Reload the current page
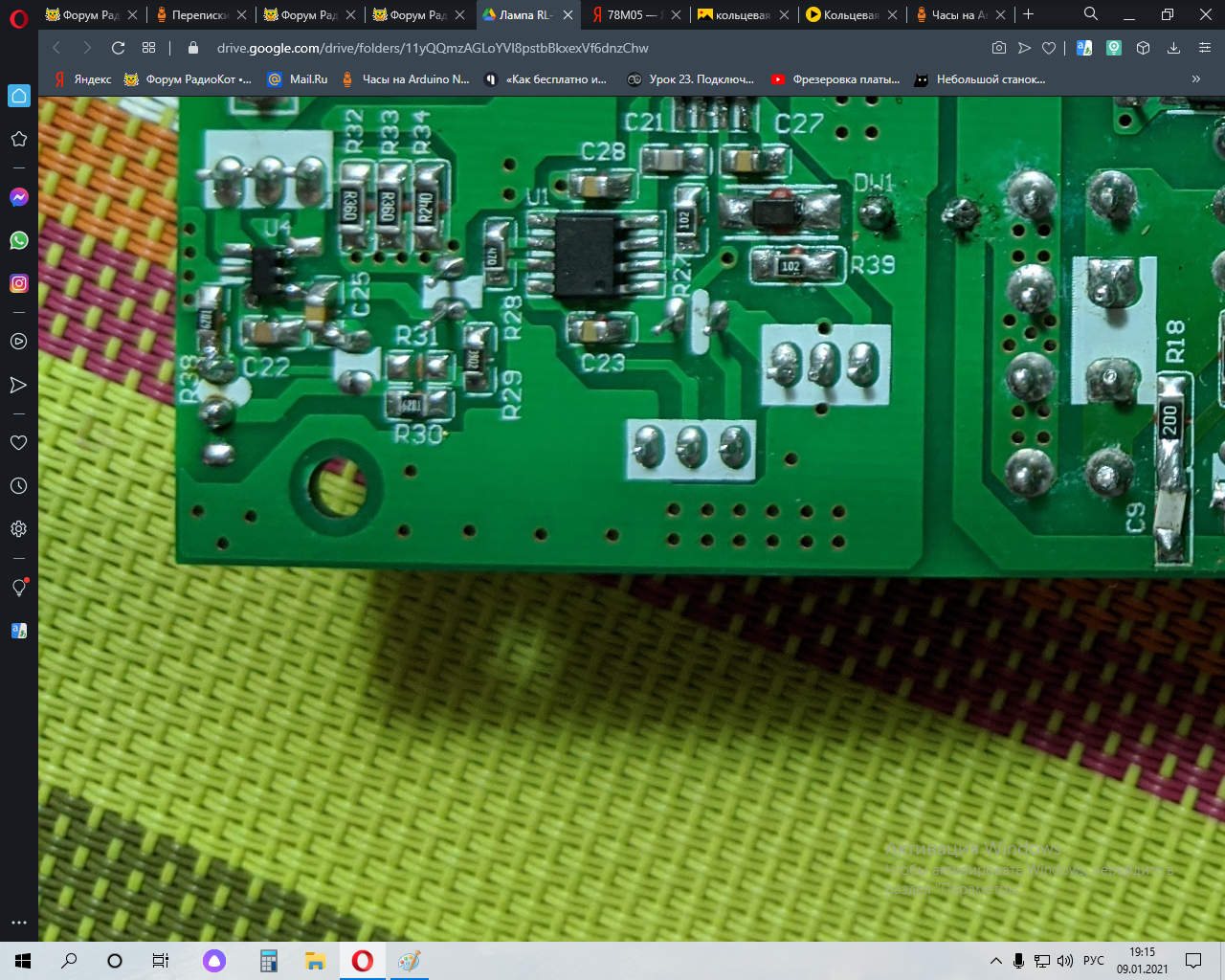Screen dimensions: 1225x980 [x=119, y=48]
